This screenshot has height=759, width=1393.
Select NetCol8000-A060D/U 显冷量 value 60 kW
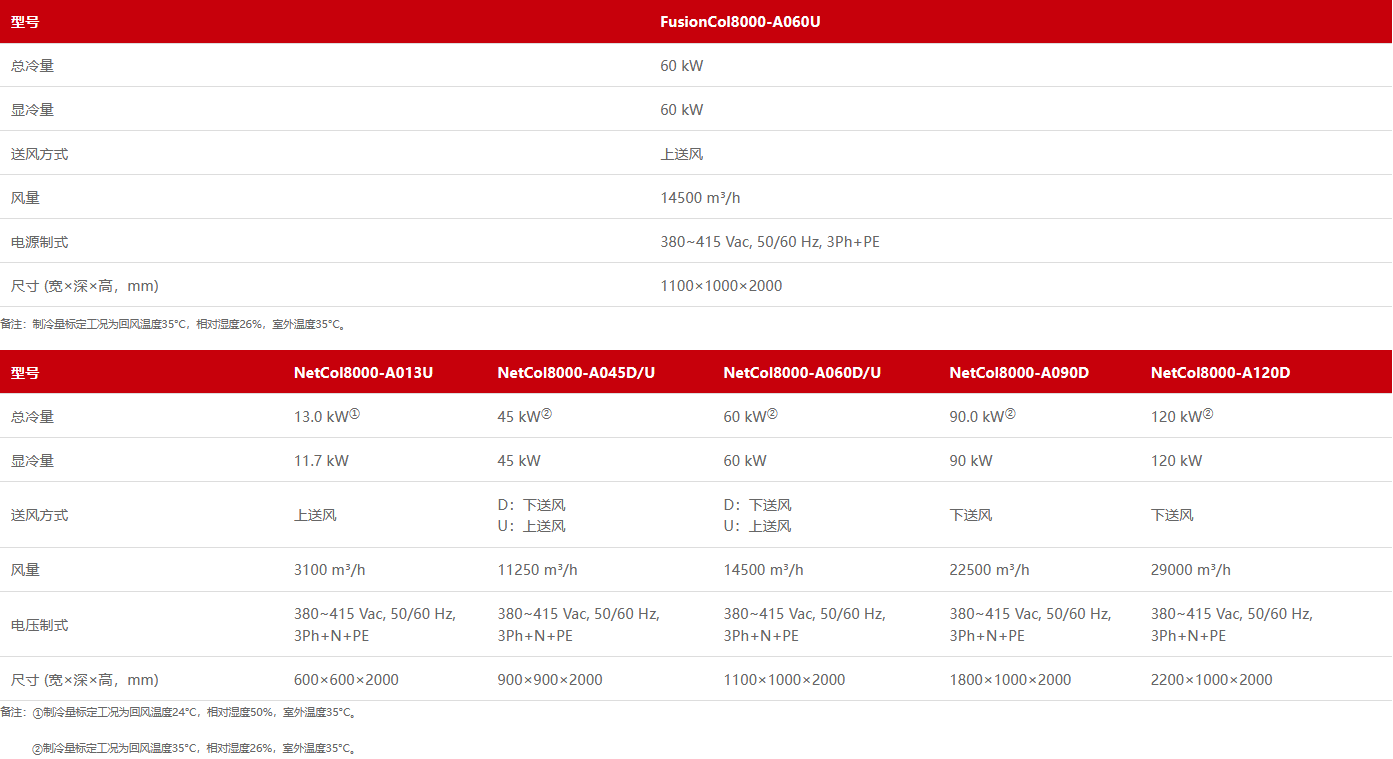pyautogui.click(x=745, y=461)
